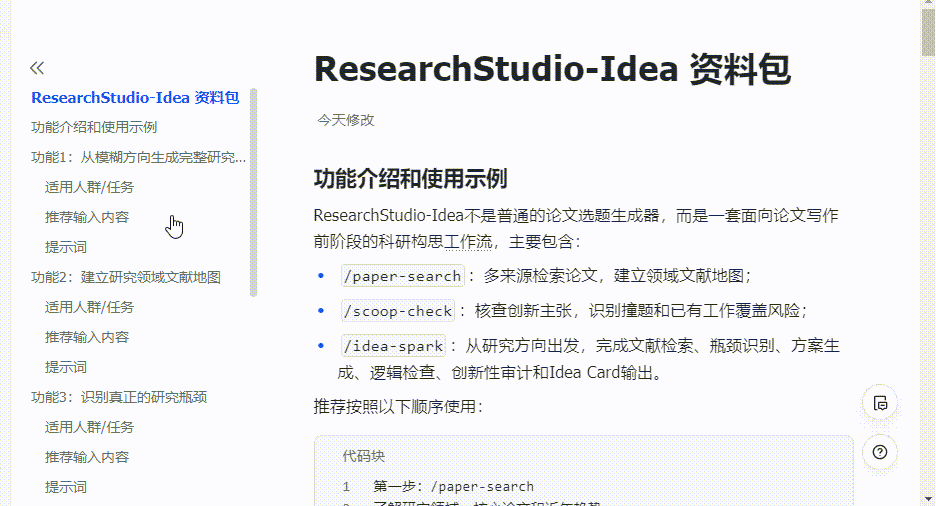
Task: Click the /paper-search inline code
Action: [403, 276]
